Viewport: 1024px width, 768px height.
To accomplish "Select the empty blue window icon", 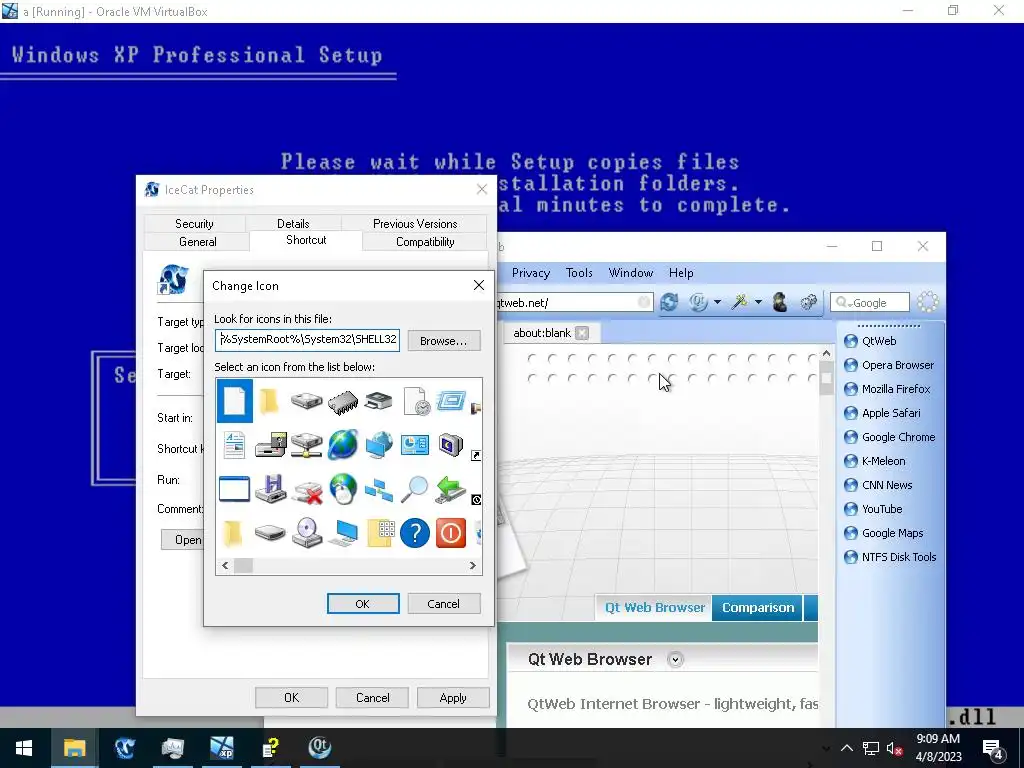I will pos(234,488).
